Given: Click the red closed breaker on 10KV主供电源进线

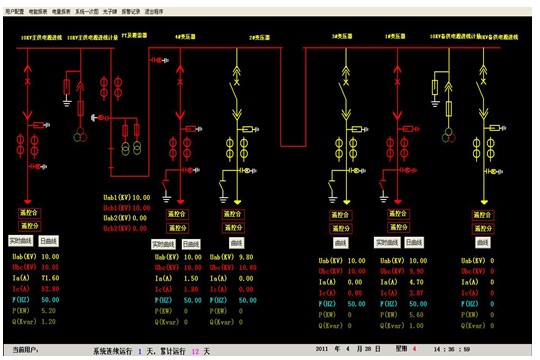Looking at the screenshot, I should click(28, 82).
